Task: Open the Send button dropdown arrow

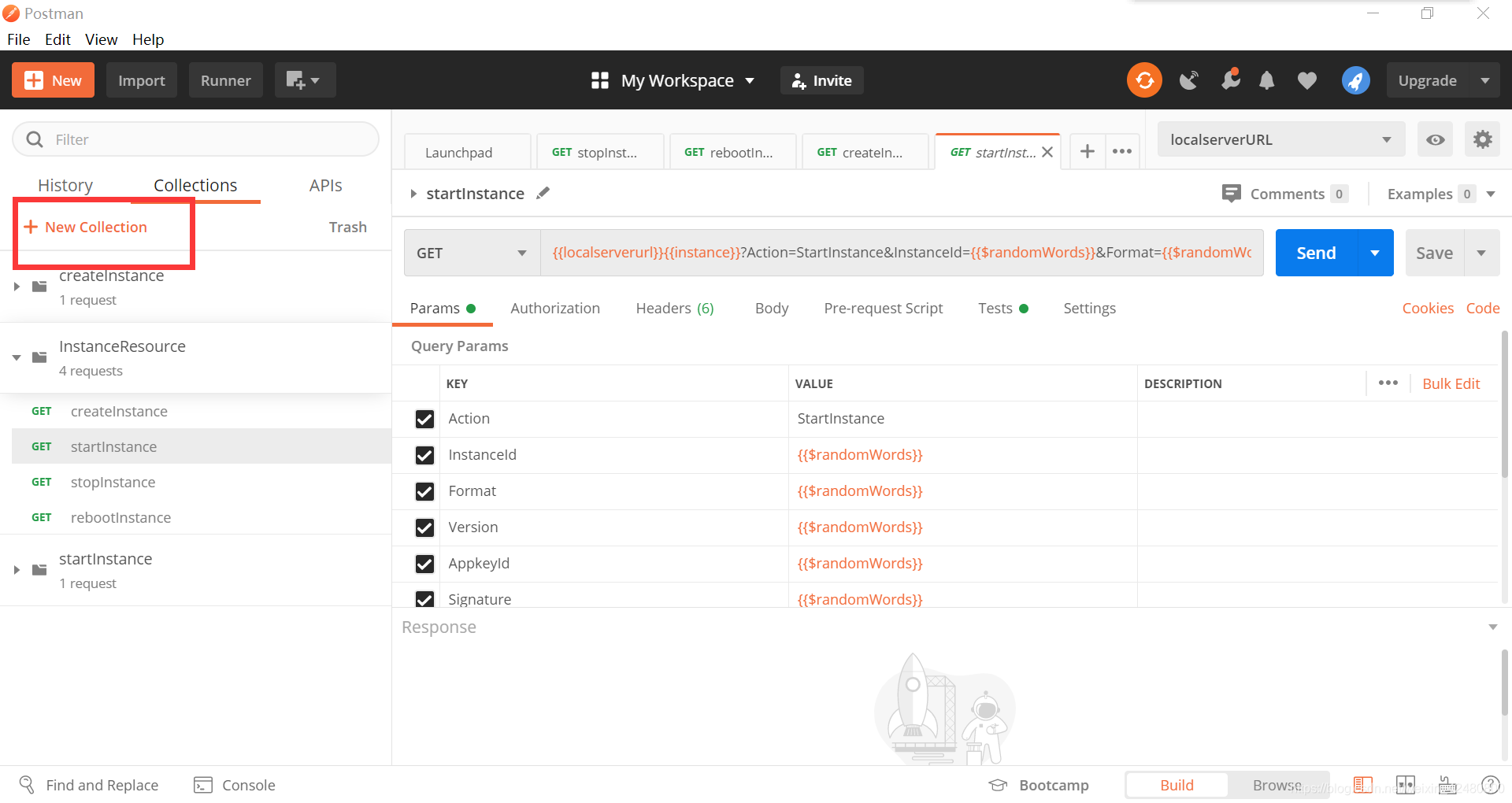Action: click(x=1375, y=253)
